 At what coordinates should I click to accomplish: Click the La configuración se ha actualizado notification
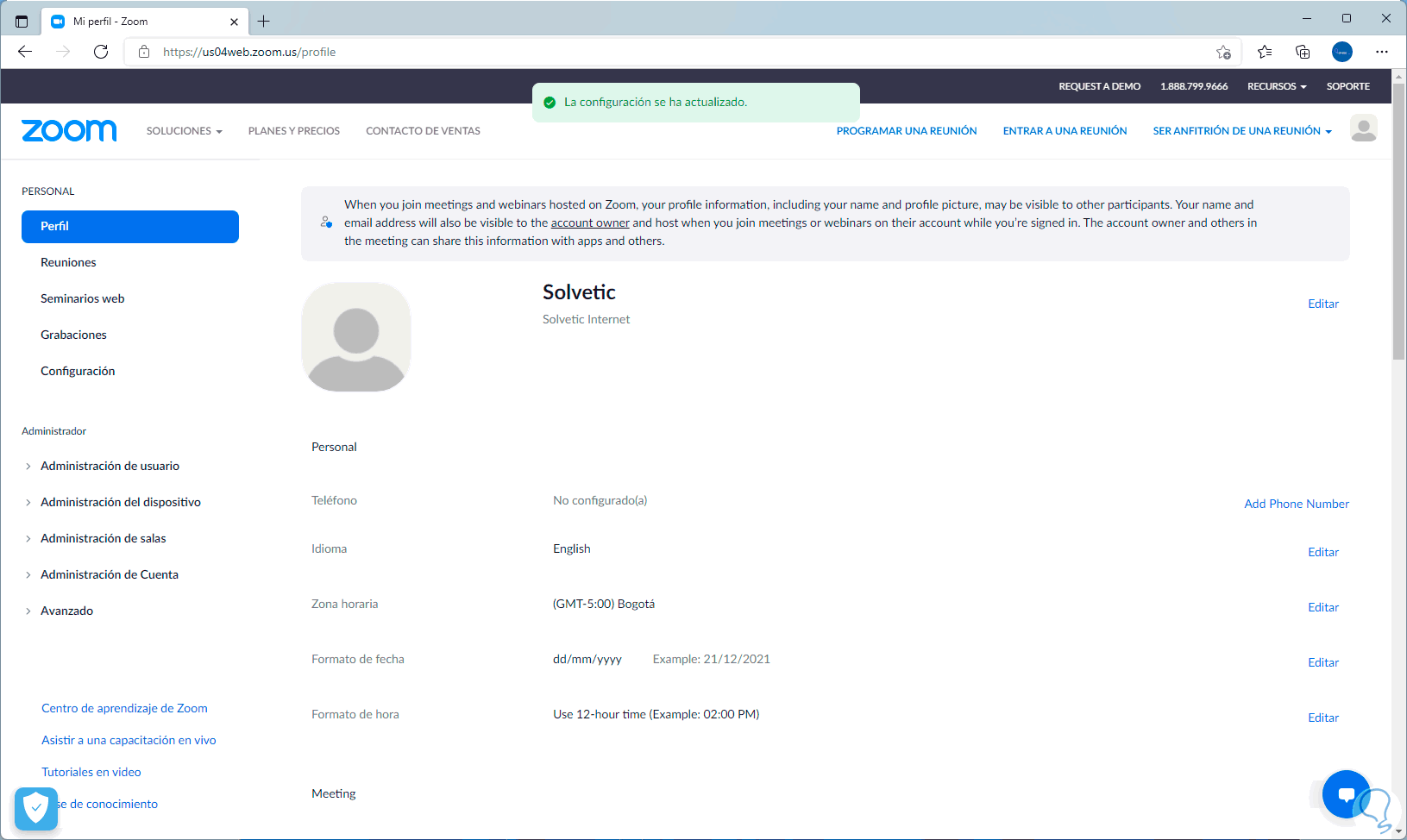696,103
